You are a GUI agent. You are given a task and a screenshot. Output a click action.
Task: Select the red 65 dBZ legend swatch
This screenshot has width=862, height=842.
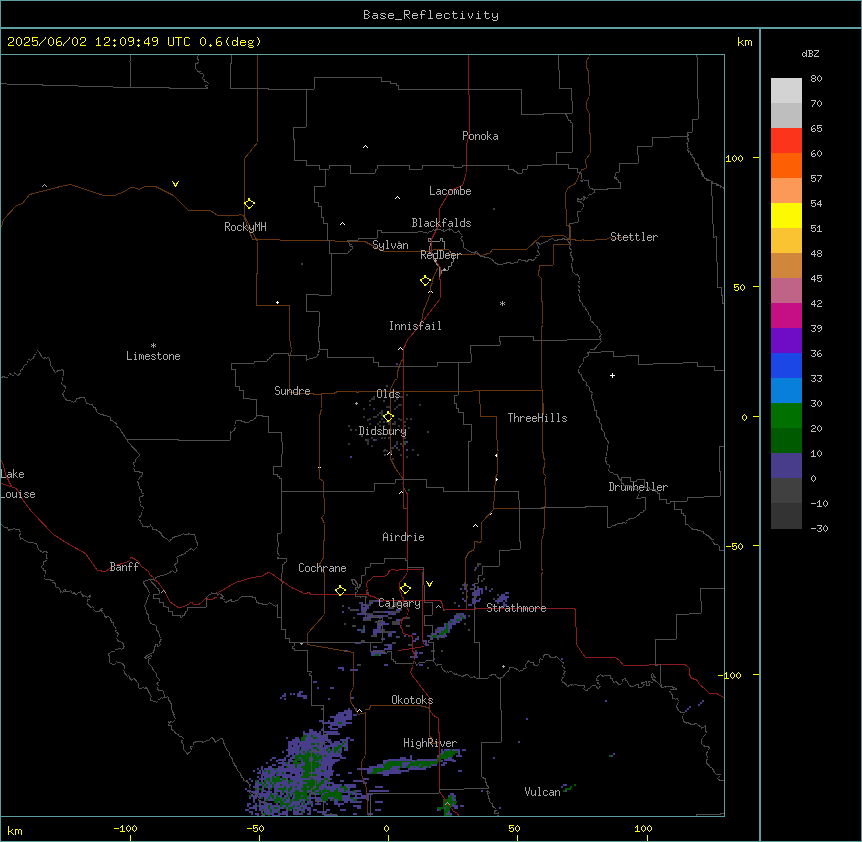[786, 140]
